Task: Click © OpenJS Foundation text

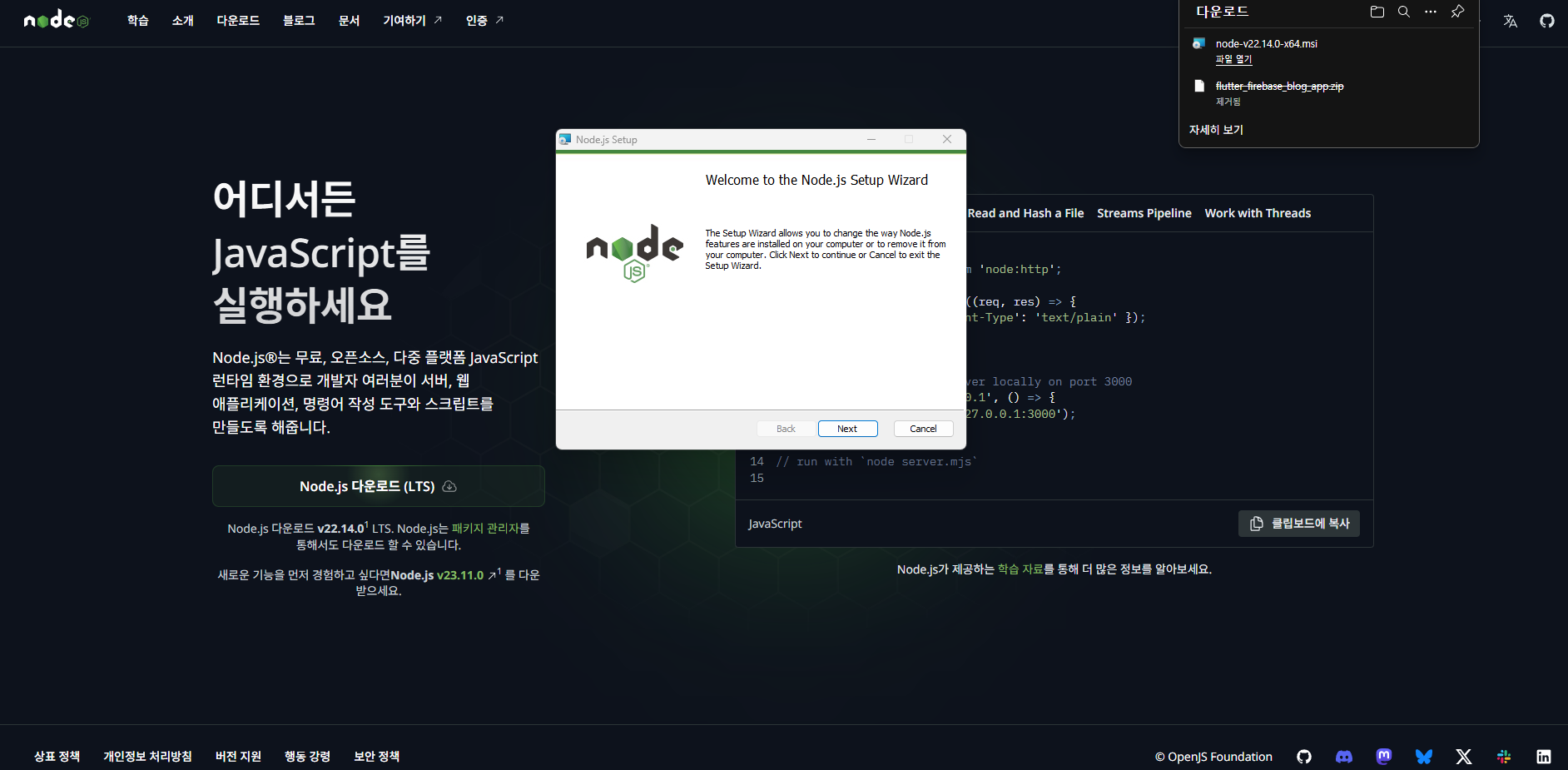Action: tap(1213, 757)
